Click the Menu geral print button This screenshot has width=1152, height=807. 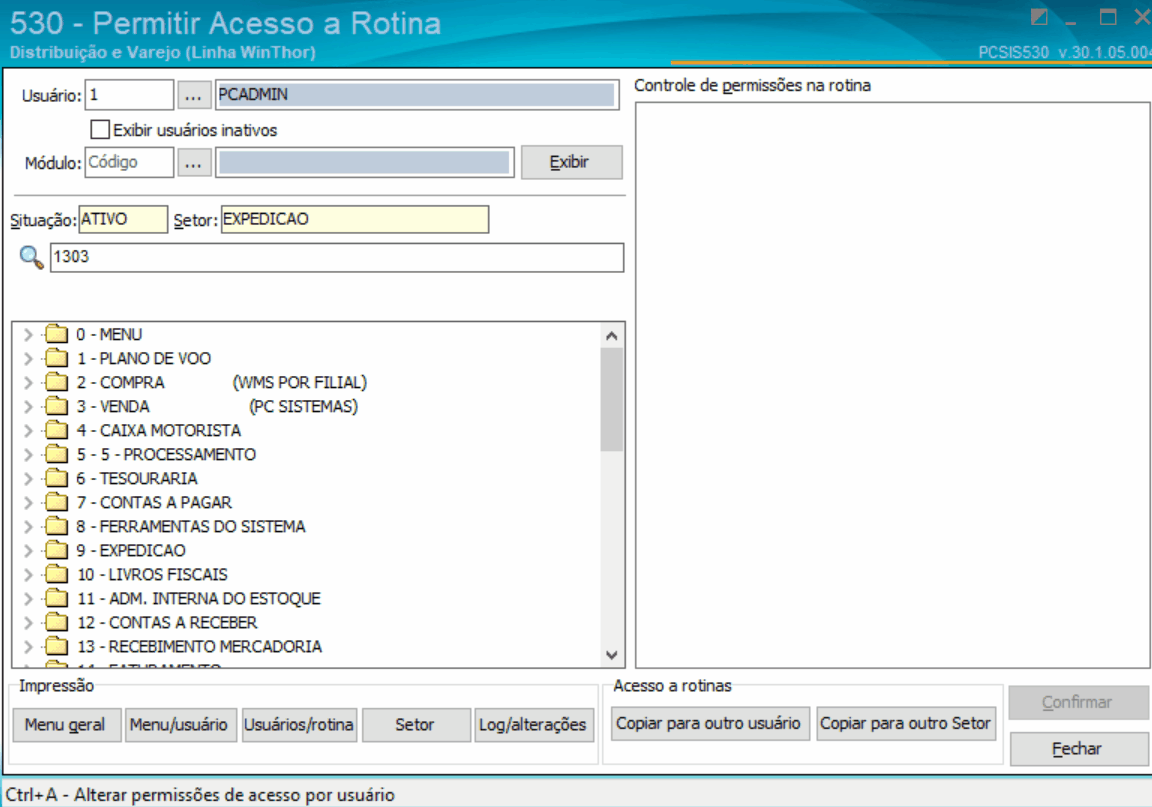(x=66, y=725)
